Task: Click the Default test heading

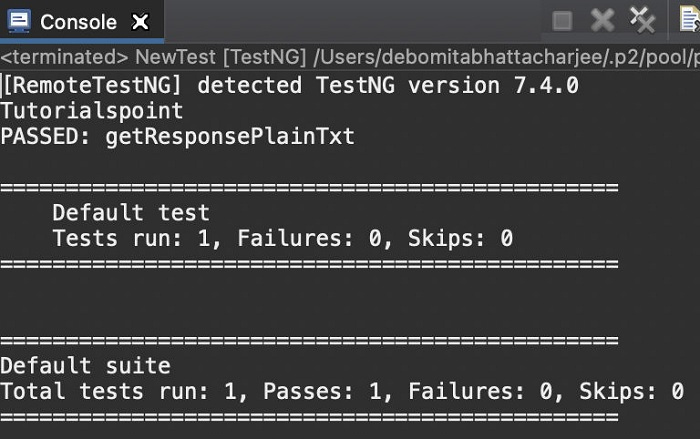Action: pos(131,212)
